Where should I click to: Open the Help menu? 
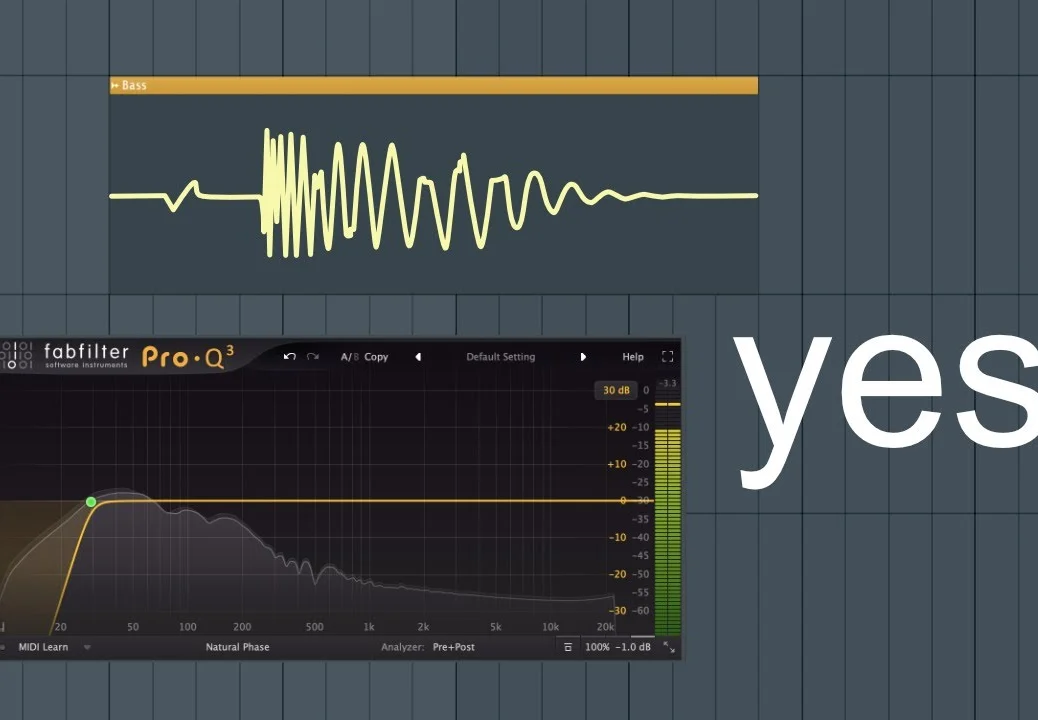tap(633, 357)
